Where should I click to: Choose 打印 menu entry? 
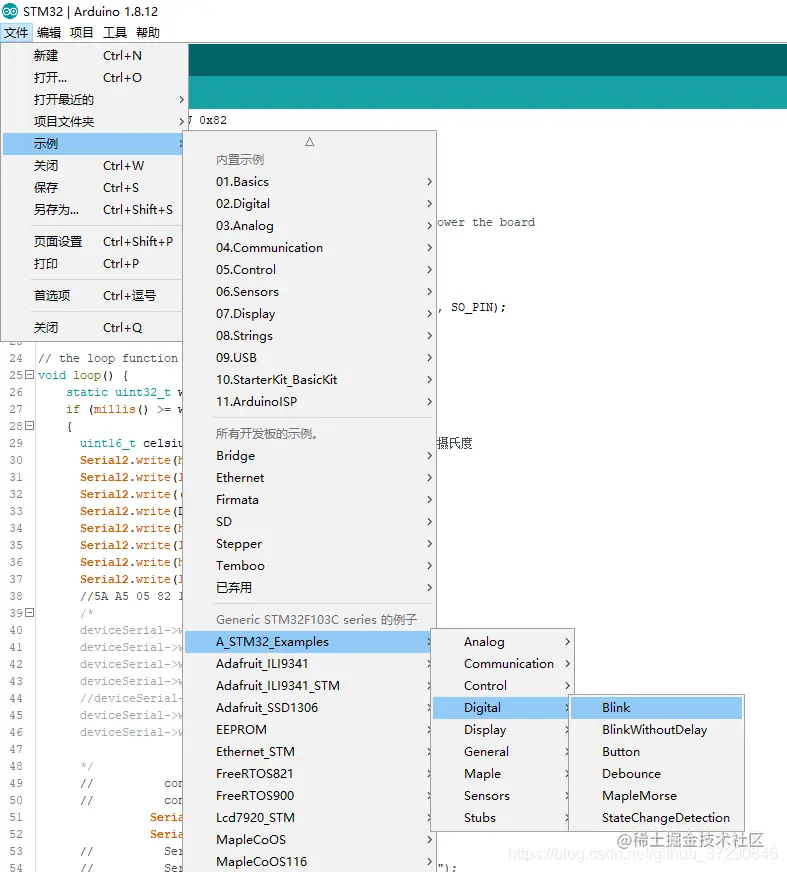[93, 264]
